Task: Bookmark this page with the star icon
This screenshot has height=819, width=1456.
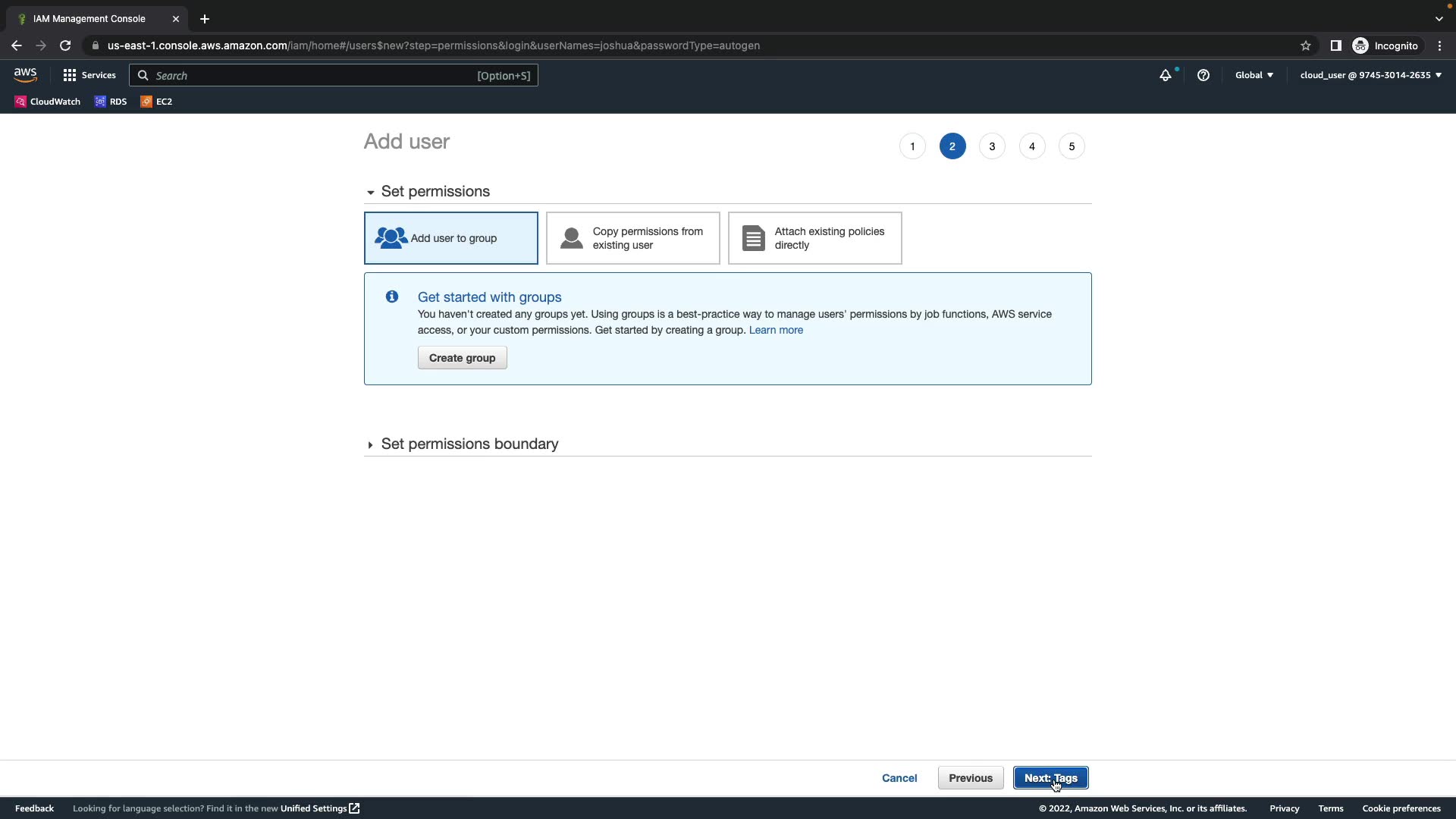Action: point(1305,45)
